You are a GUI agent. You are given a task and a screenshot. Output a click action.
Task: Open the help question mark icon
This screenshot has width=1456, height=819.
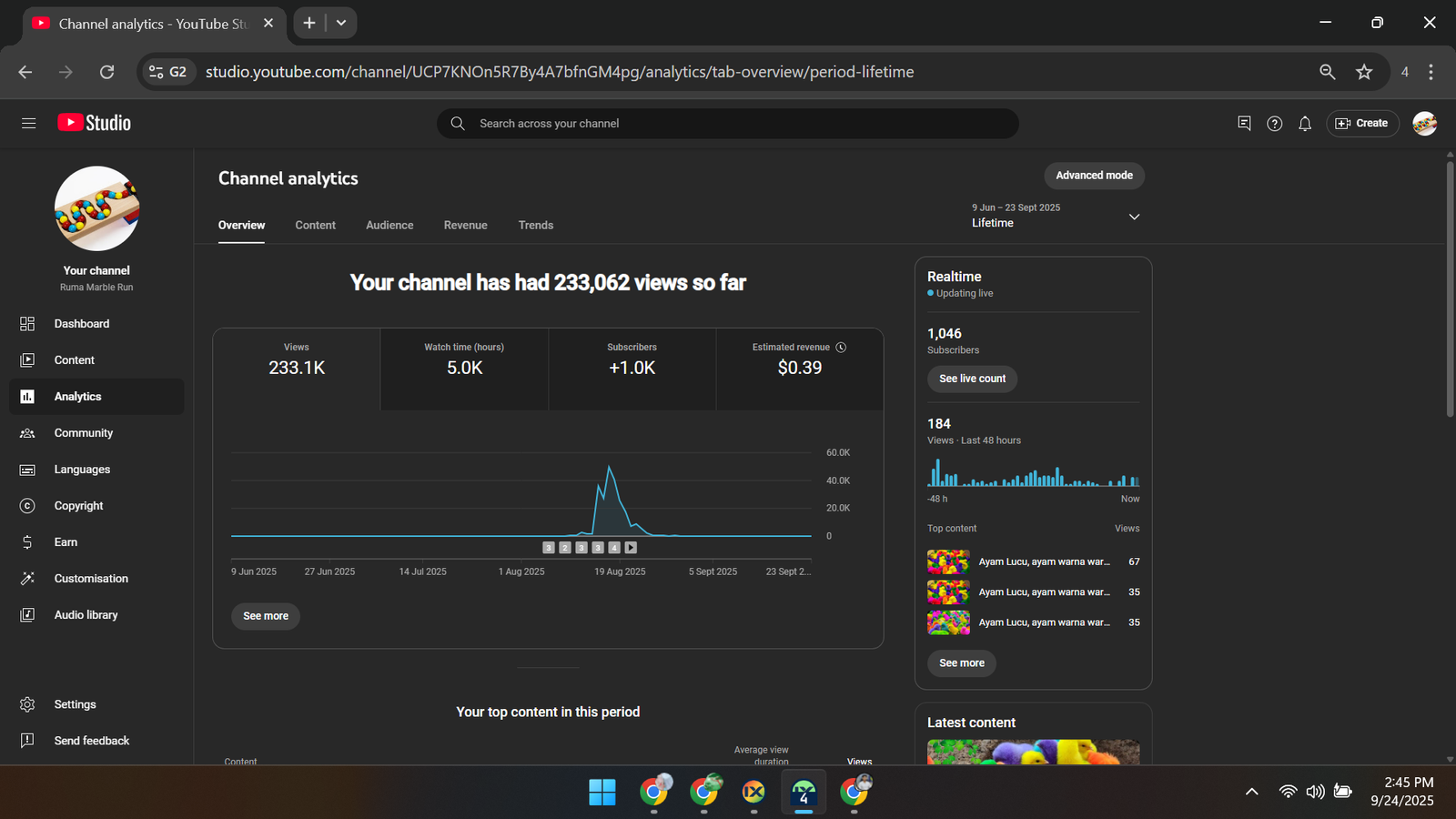point(1274,124)
